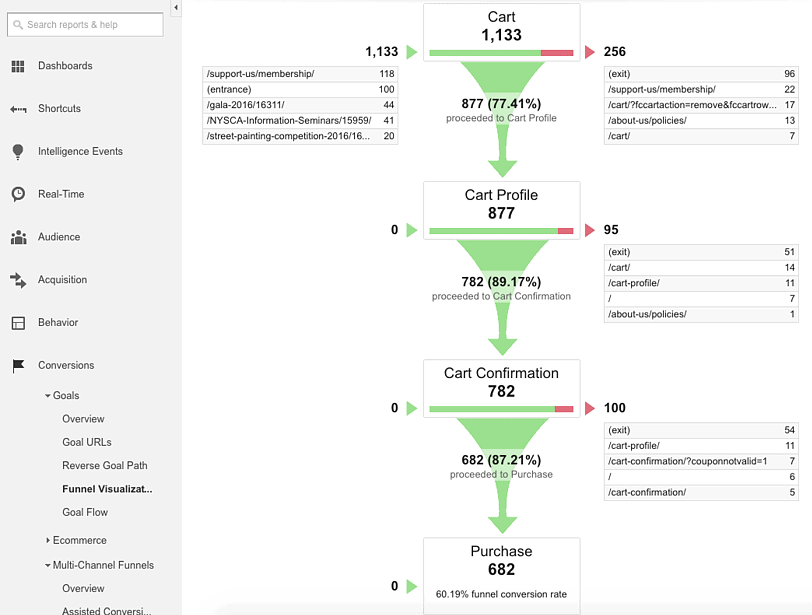
Task: Click the /NYSCA-Information-Seminars/15959/ row
Action: coord(300,121)
